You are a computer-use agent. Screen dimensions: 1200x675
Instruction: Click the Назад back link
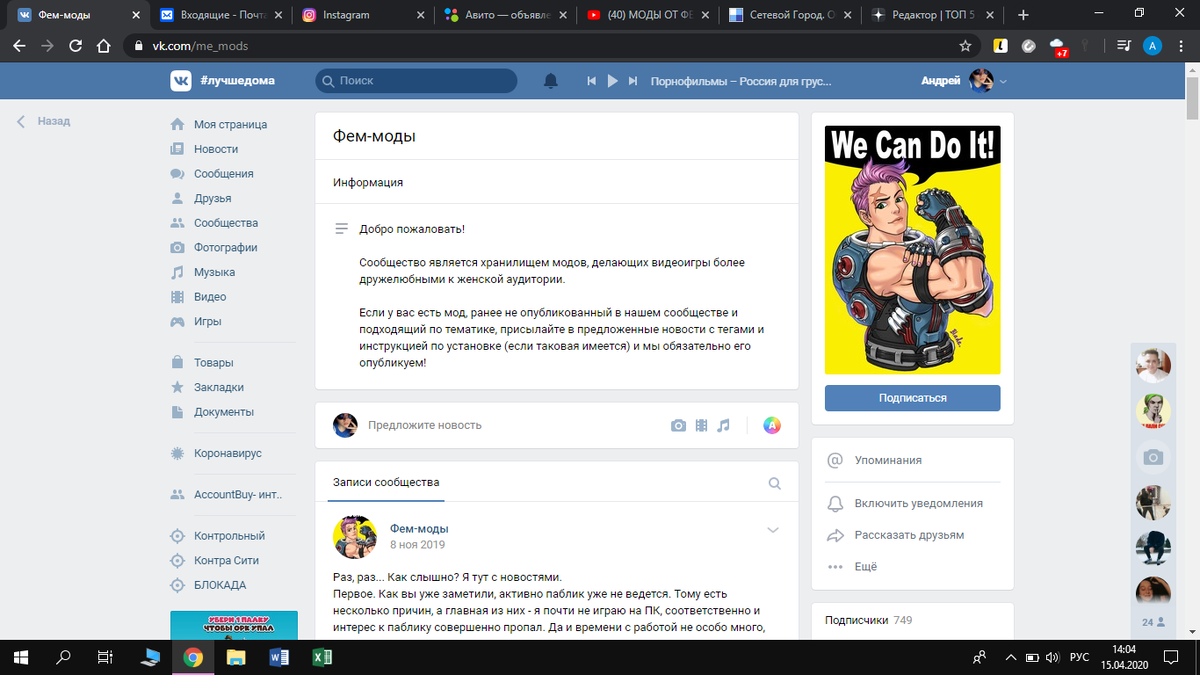tap(44, 121)
